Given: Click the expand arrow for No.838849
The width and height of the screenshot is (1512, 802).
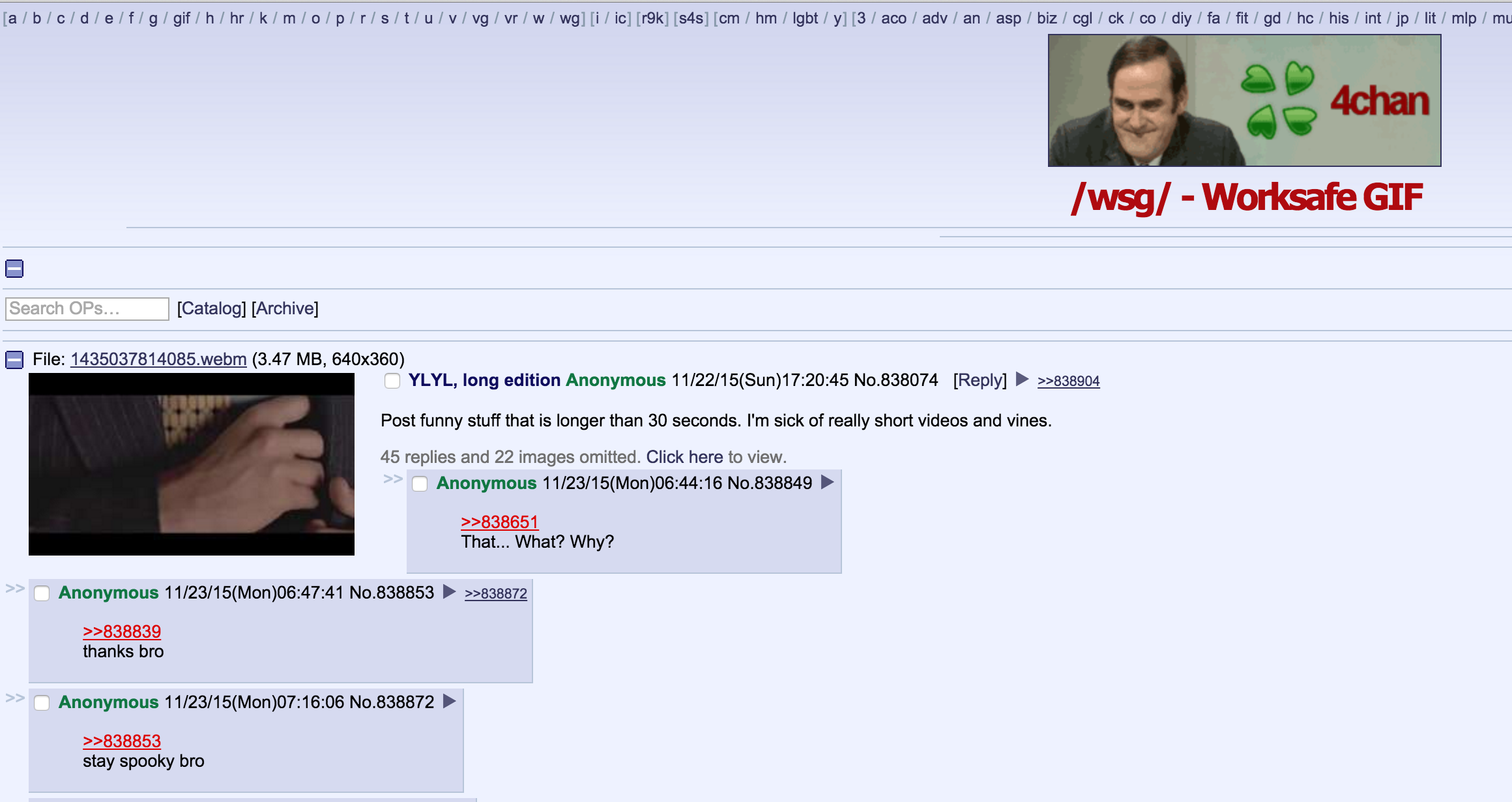Looking at the screenshot, I should (828, 484).
